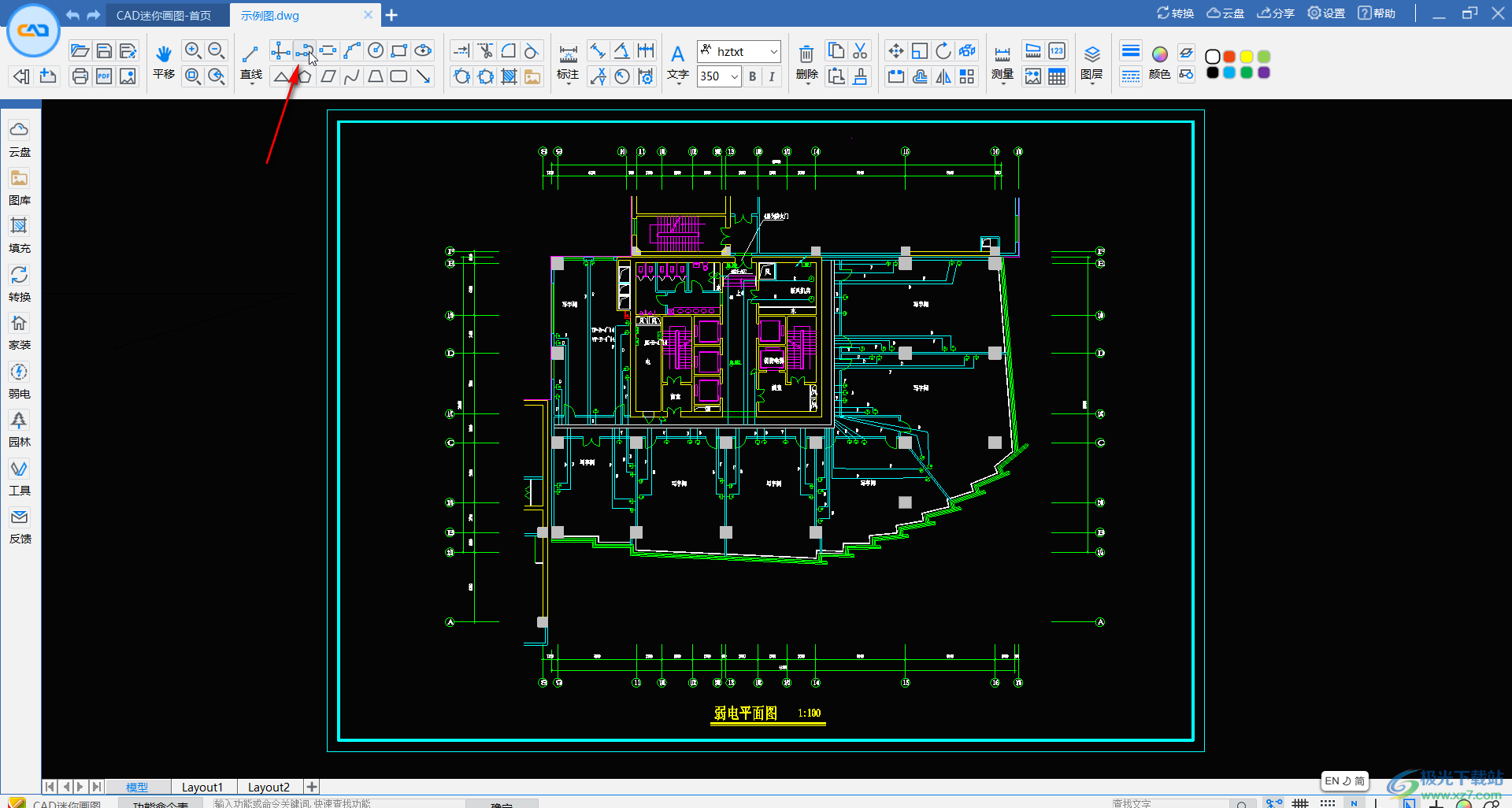Save the drawing with the floppy icon
Image resolution: width=1512 pixels, height=808 pixels.
[104, 51]
